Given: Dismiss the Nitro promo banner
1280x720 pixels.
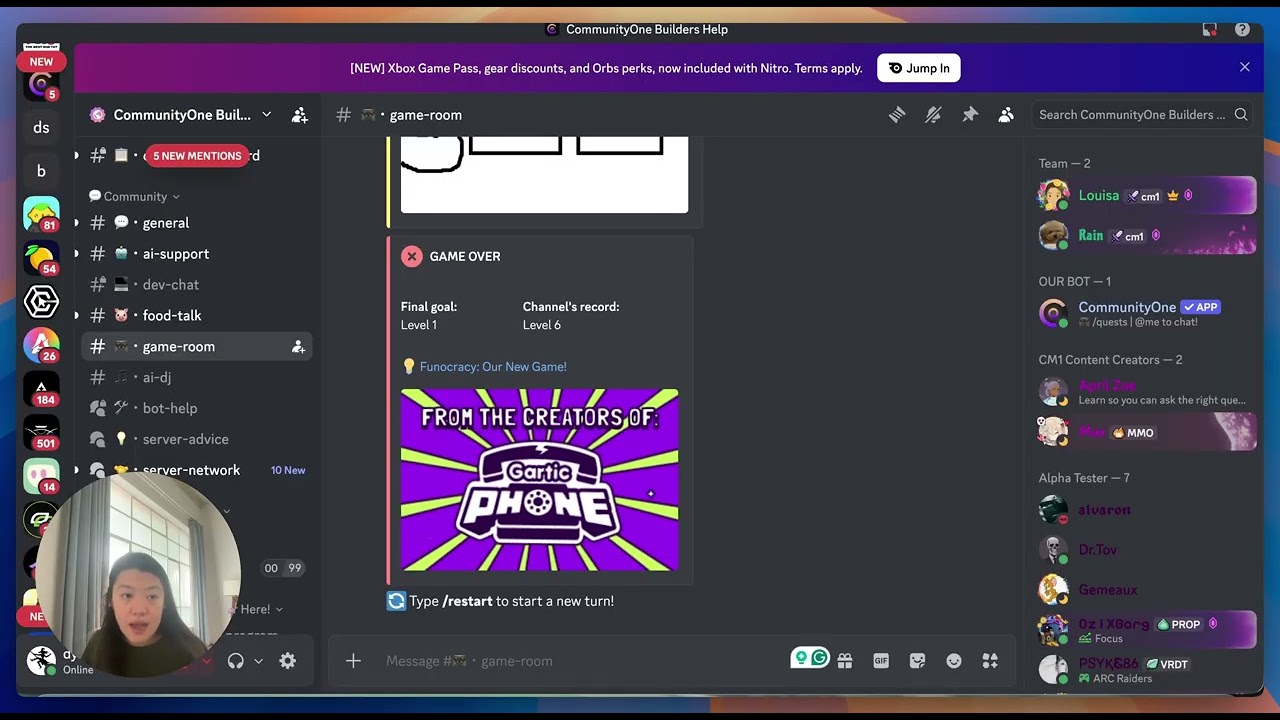Looking at the screenshot, I should tap(1245, 67).
